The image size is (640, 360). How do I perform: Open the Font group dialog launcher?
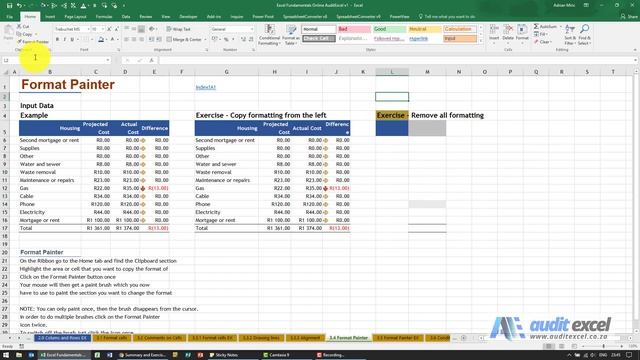coord(119,50)
